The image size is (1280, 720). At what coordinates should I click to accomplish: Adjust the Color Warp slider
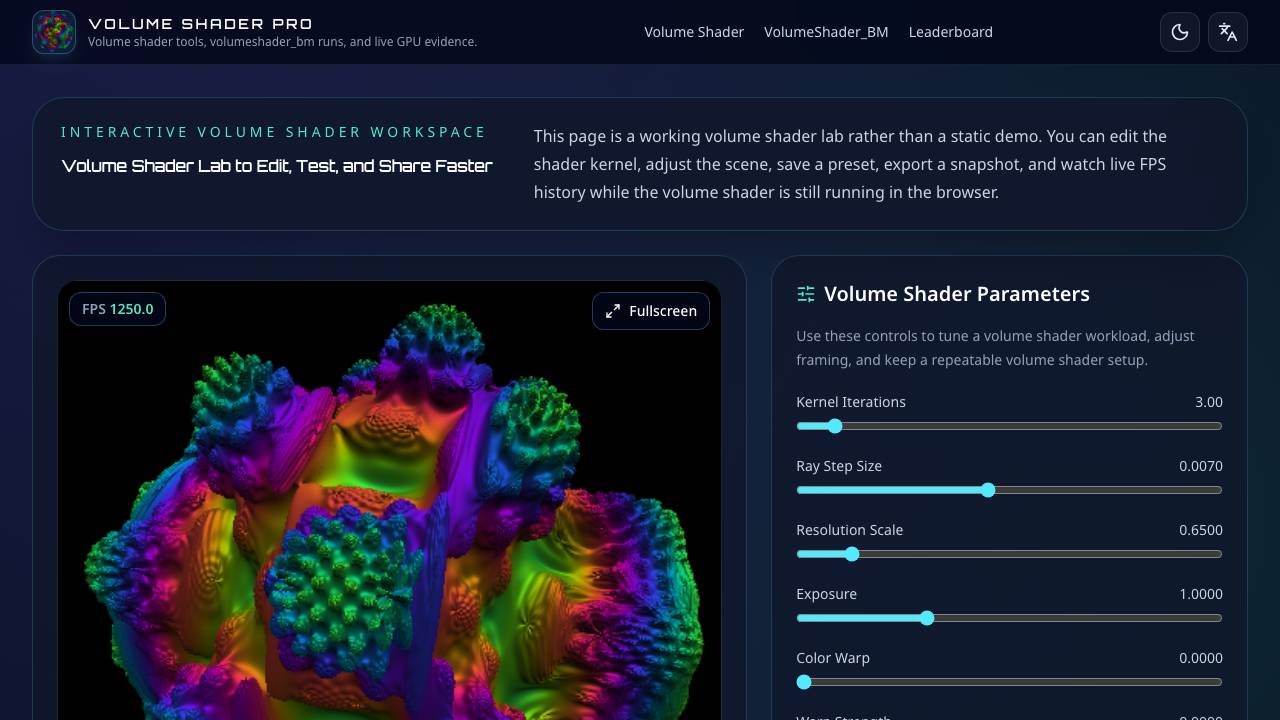tap(1009, 682)
